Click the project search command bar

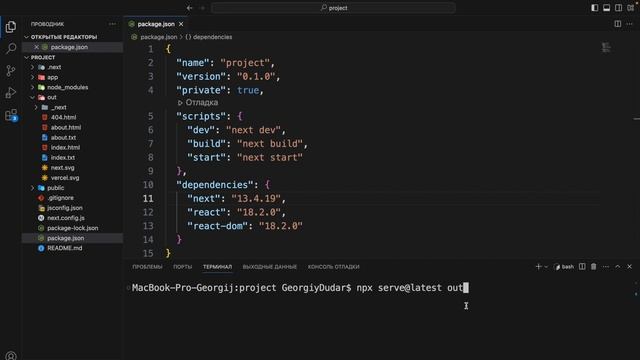point(333,8)
